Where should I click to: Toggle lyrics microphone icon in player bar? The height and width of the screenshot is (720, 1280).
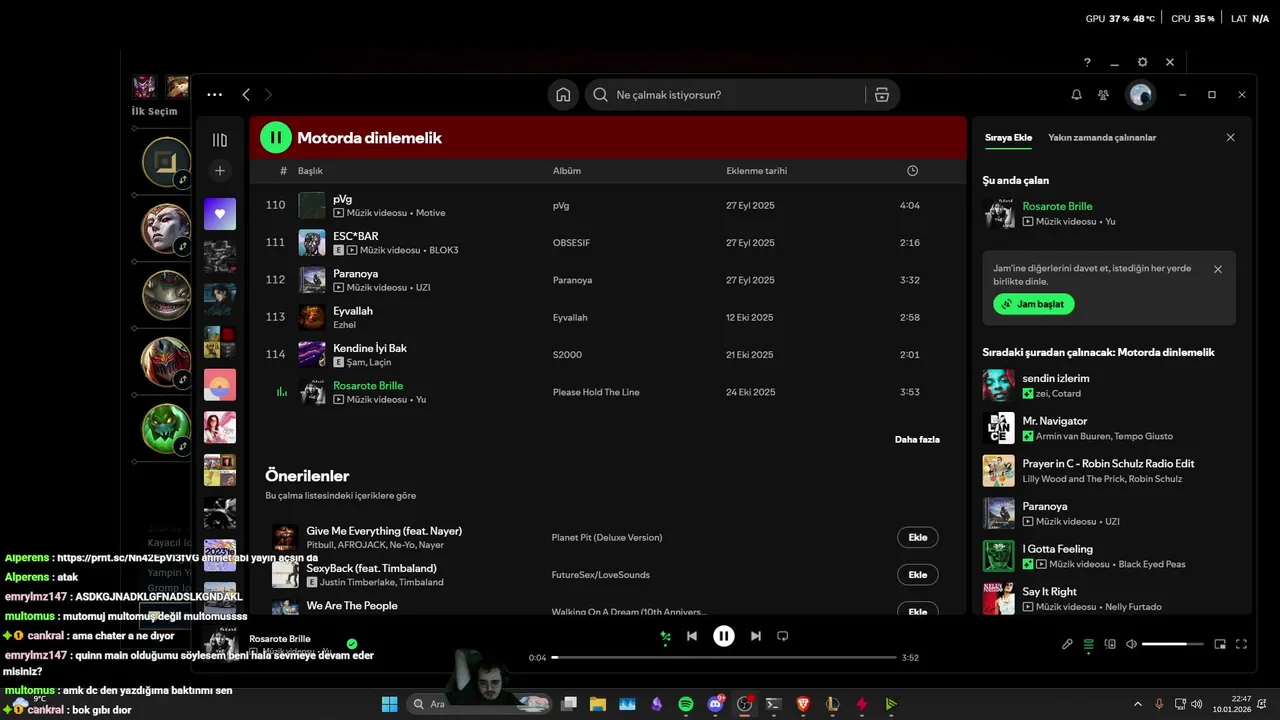[1067, 644]
